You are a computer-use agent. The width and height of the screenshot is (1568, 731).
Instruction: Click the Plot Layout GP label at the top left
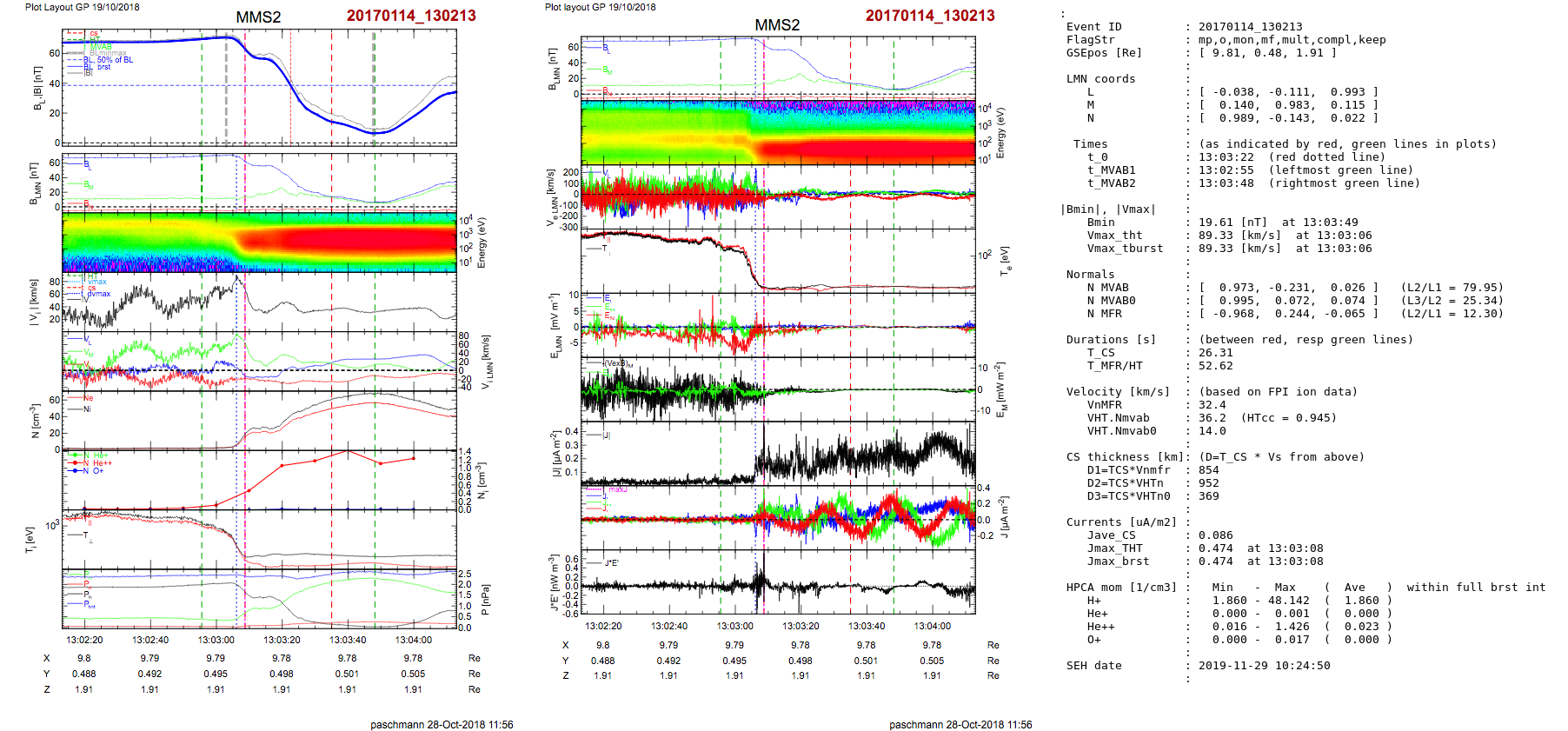[82, 7]
